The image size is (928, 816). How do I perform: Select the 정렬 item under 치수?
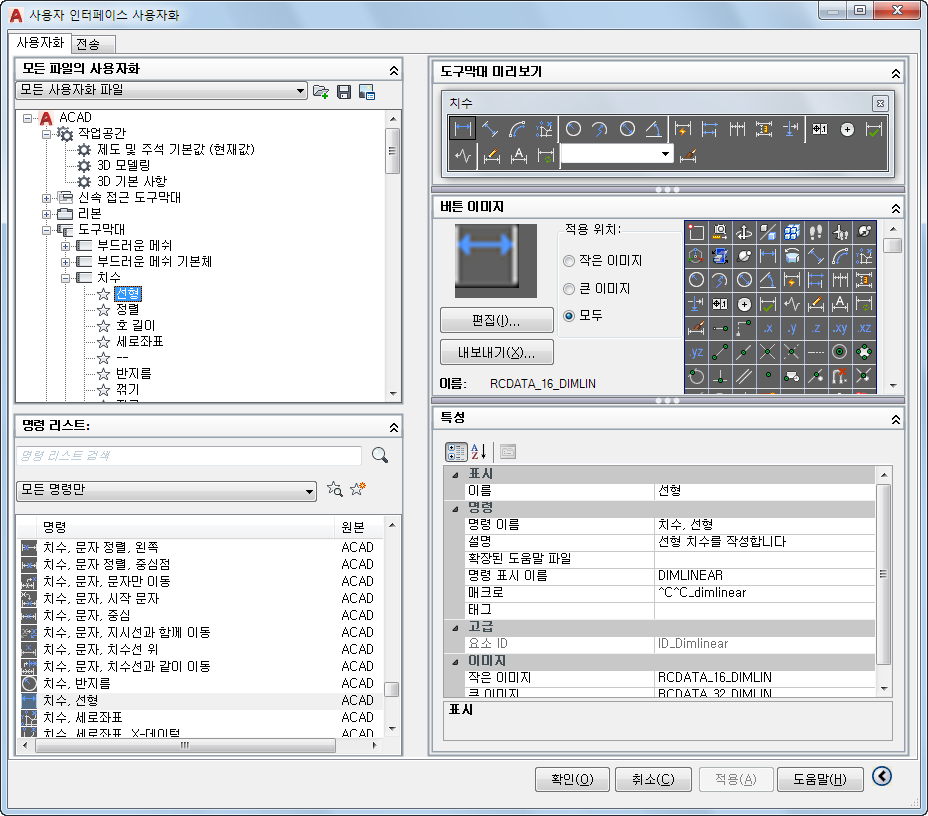coord(128,309)
